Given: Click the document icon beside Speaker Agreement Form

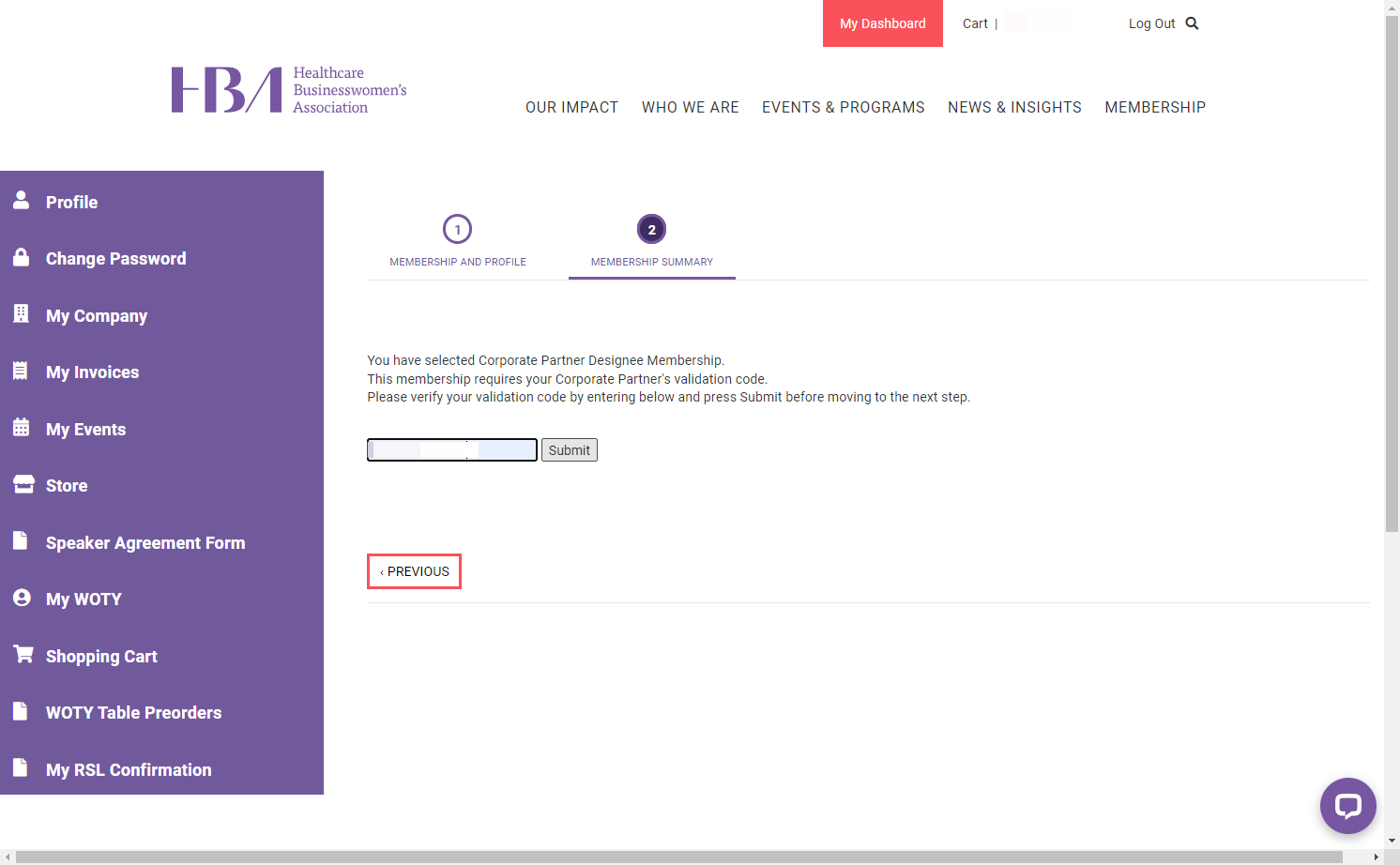Looking at the screenshot, I should tap(20, 540).
